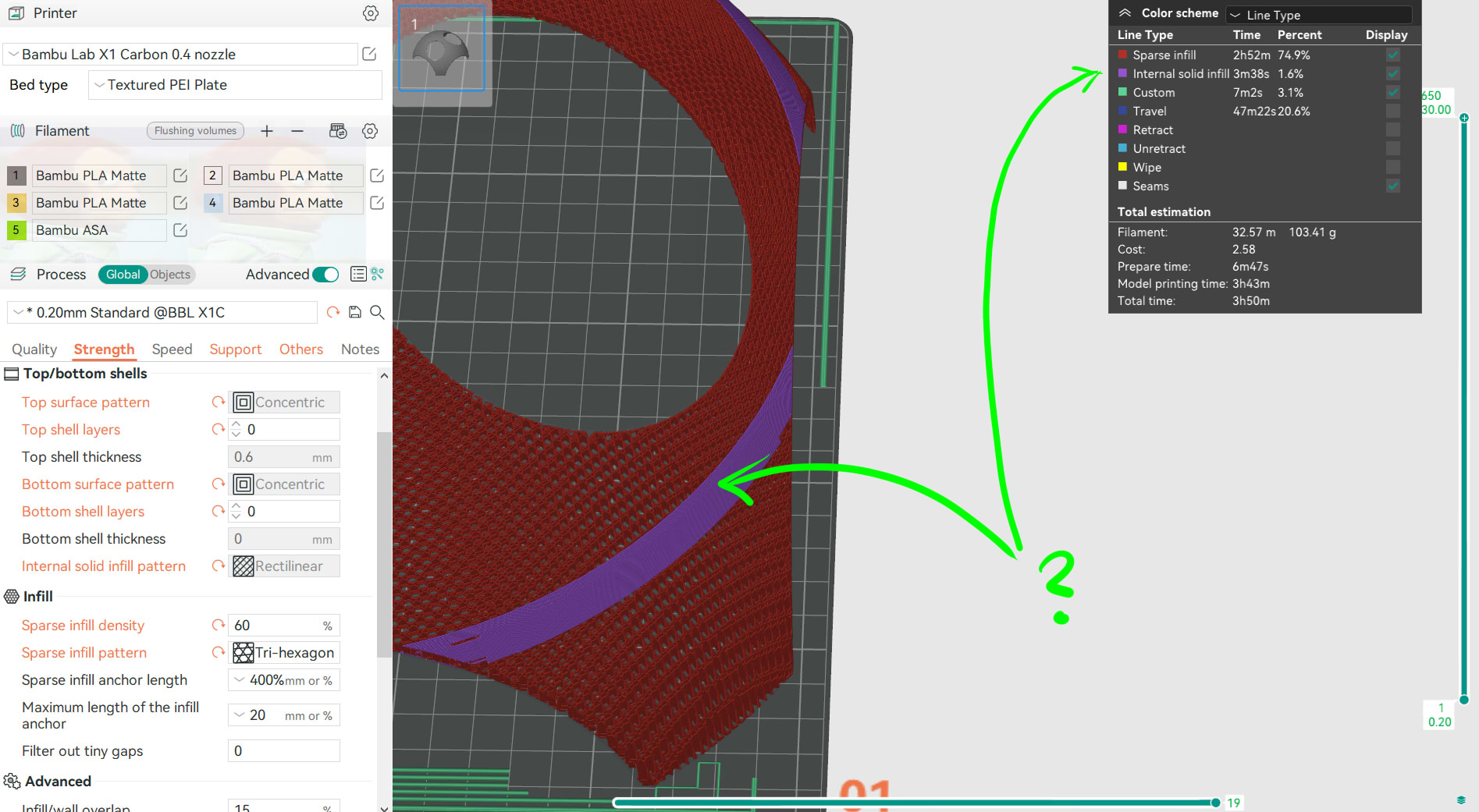The width and height of the screenshot is (1479, 812).
Task: Open Top surface pattern dropdown
Action: (x=284, y=402)
